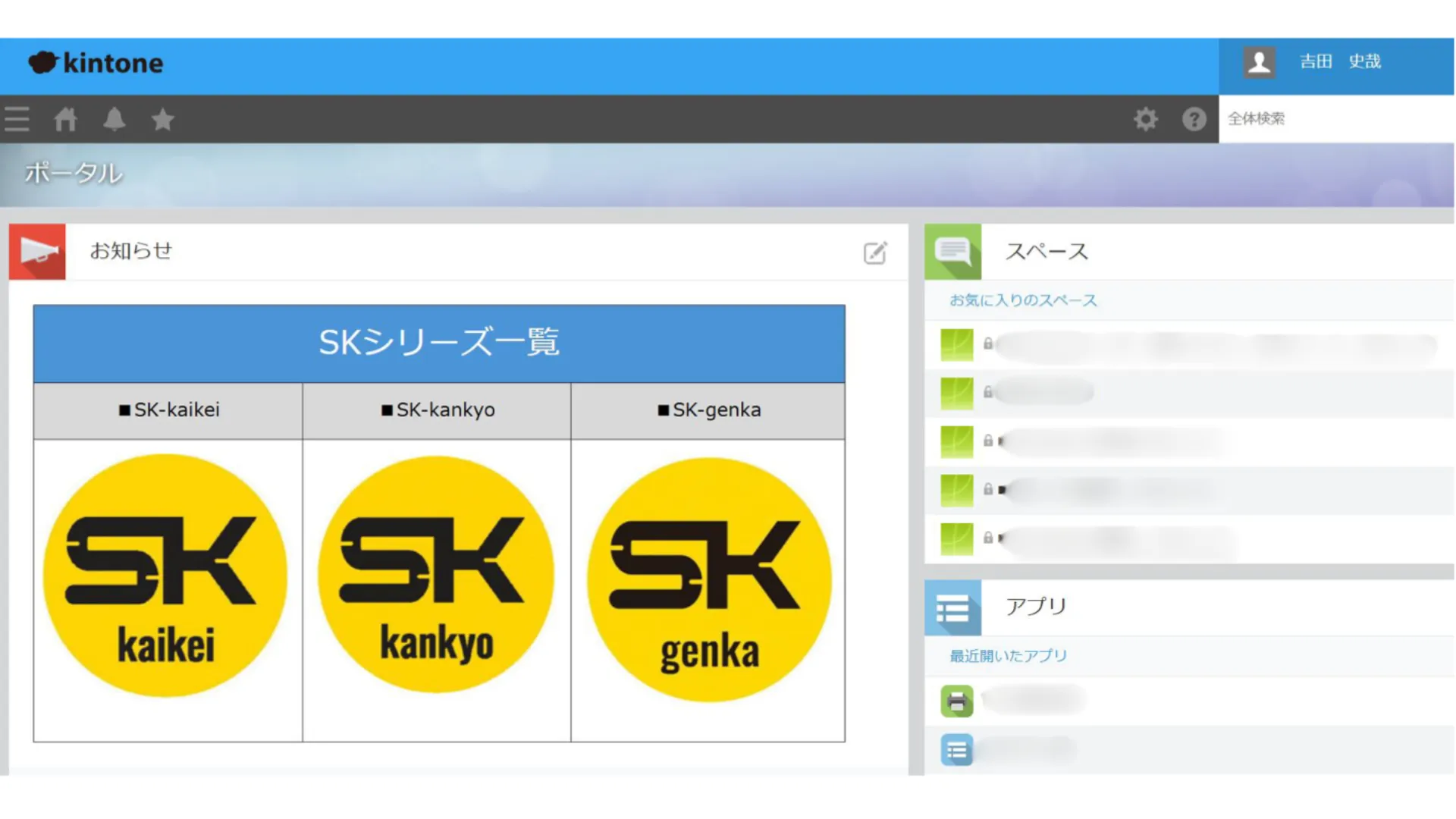Open favorites star icon
Image resolution: width=1456 pixels, height=819 pixels.
click(162, 119)
